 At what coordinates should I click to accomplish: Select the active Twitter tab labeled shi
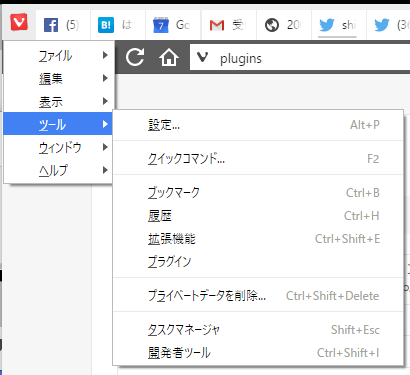coord(339,25)
